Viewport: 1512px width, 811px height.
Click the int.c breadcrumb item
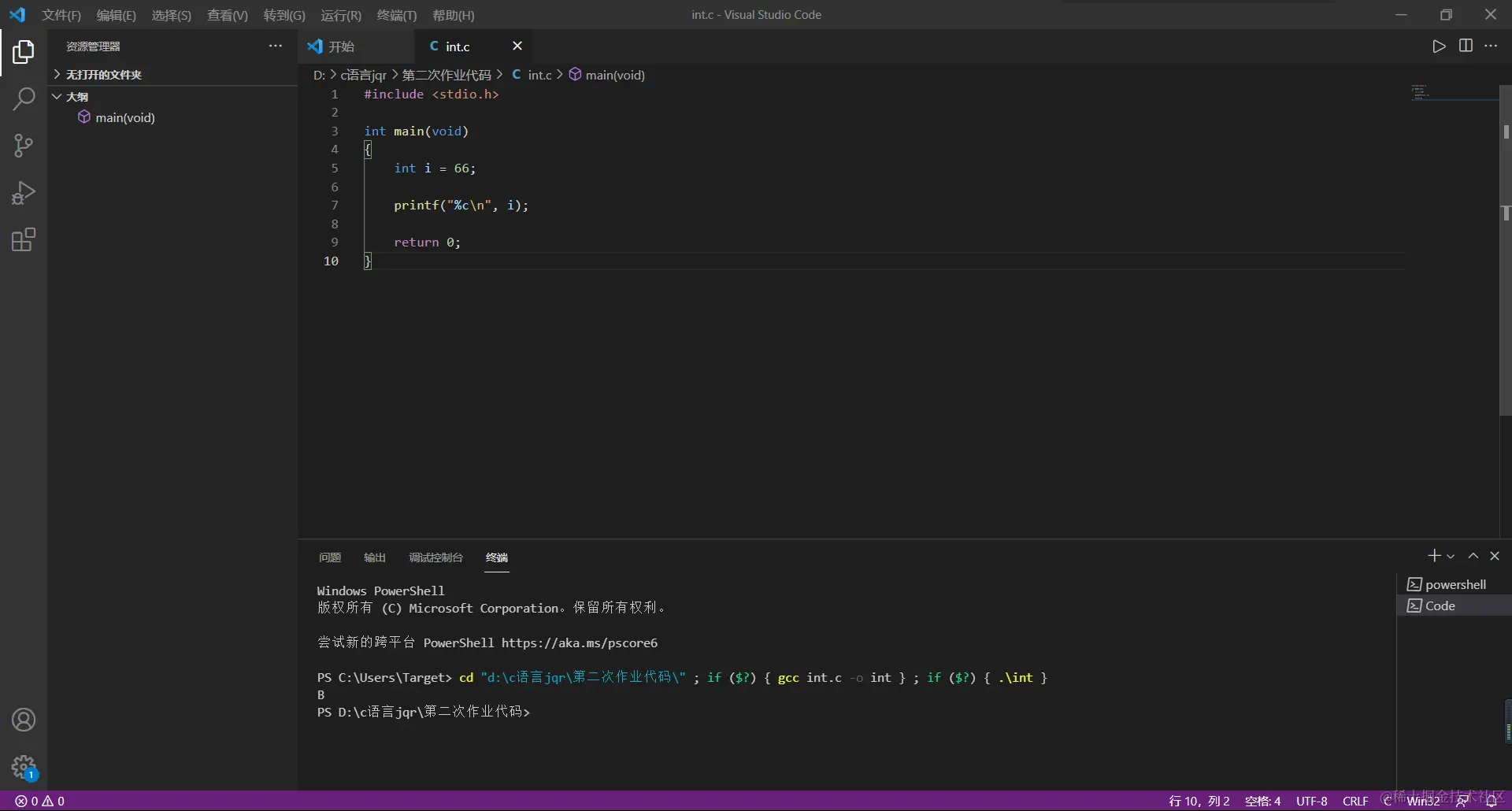point(532,75)
